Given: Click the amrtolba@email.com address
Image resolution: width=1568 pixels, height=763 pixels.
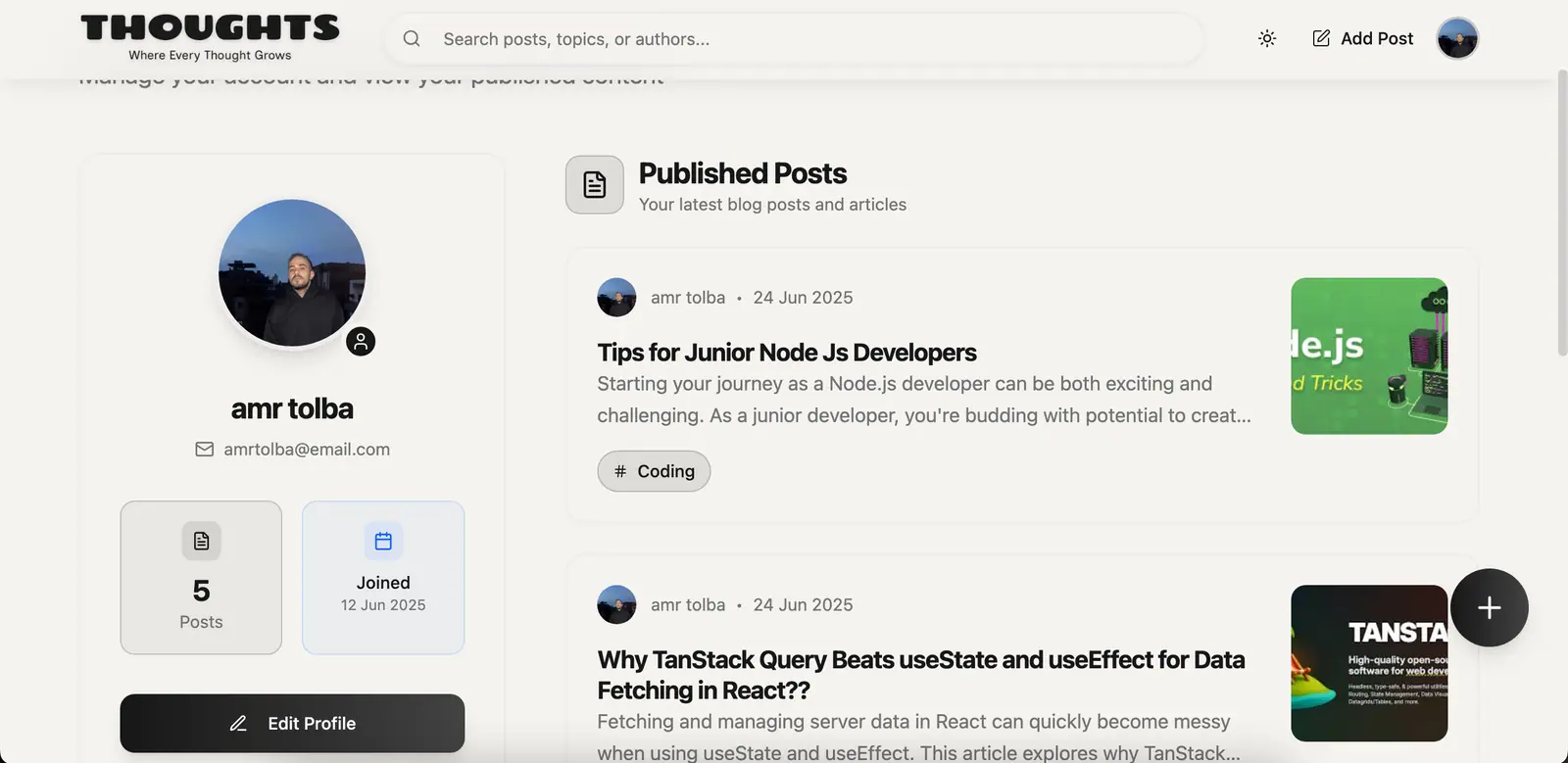Looking at the screenshot, I should (307, 450).
